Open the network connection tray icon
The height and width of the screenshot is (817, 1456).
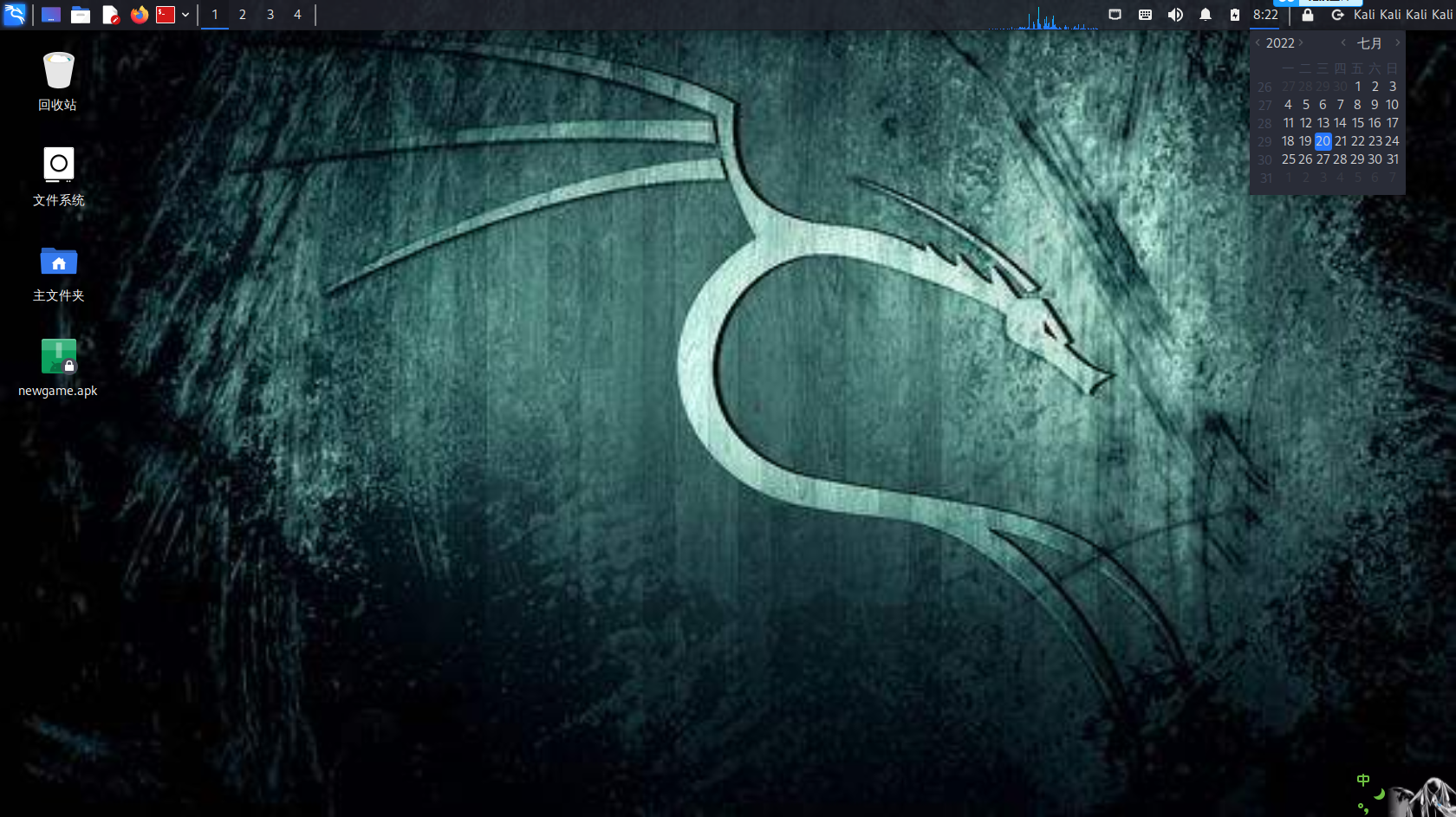click(x=1115, y=15)
